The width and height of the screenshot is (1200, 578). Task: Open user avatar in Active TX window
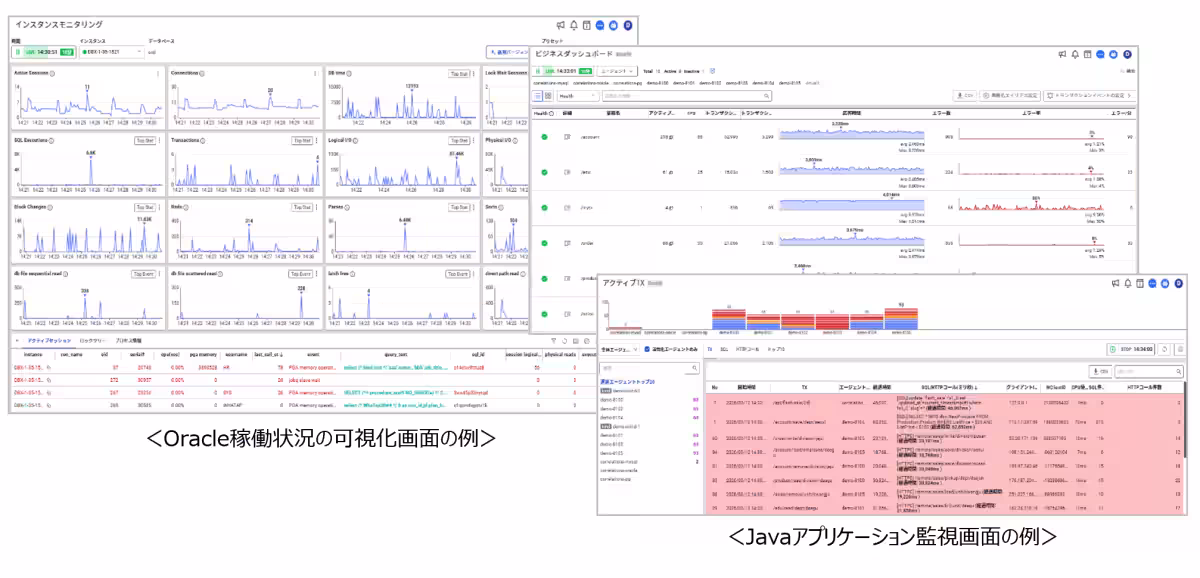[x=1181, y=284]
